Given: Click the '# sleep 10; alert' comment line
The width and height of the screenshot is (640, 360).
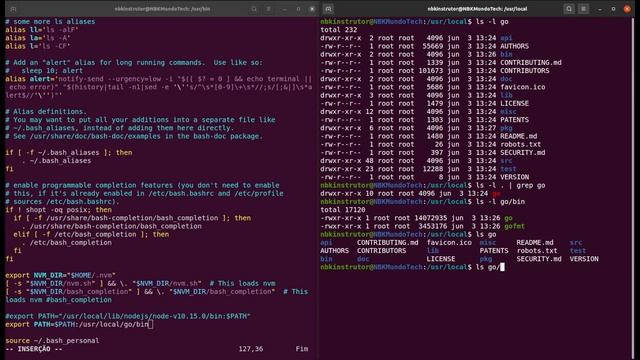Looking at the screenshot, I should point(44,71).
